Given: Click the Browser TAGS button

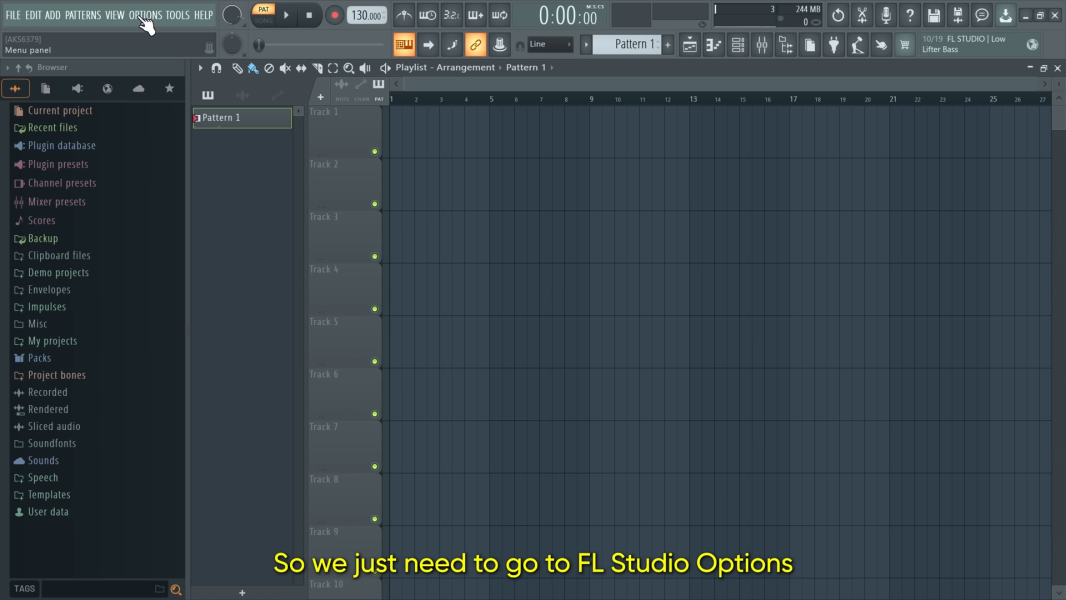Looking at the screenshot, I should click(x=24, y=589).
